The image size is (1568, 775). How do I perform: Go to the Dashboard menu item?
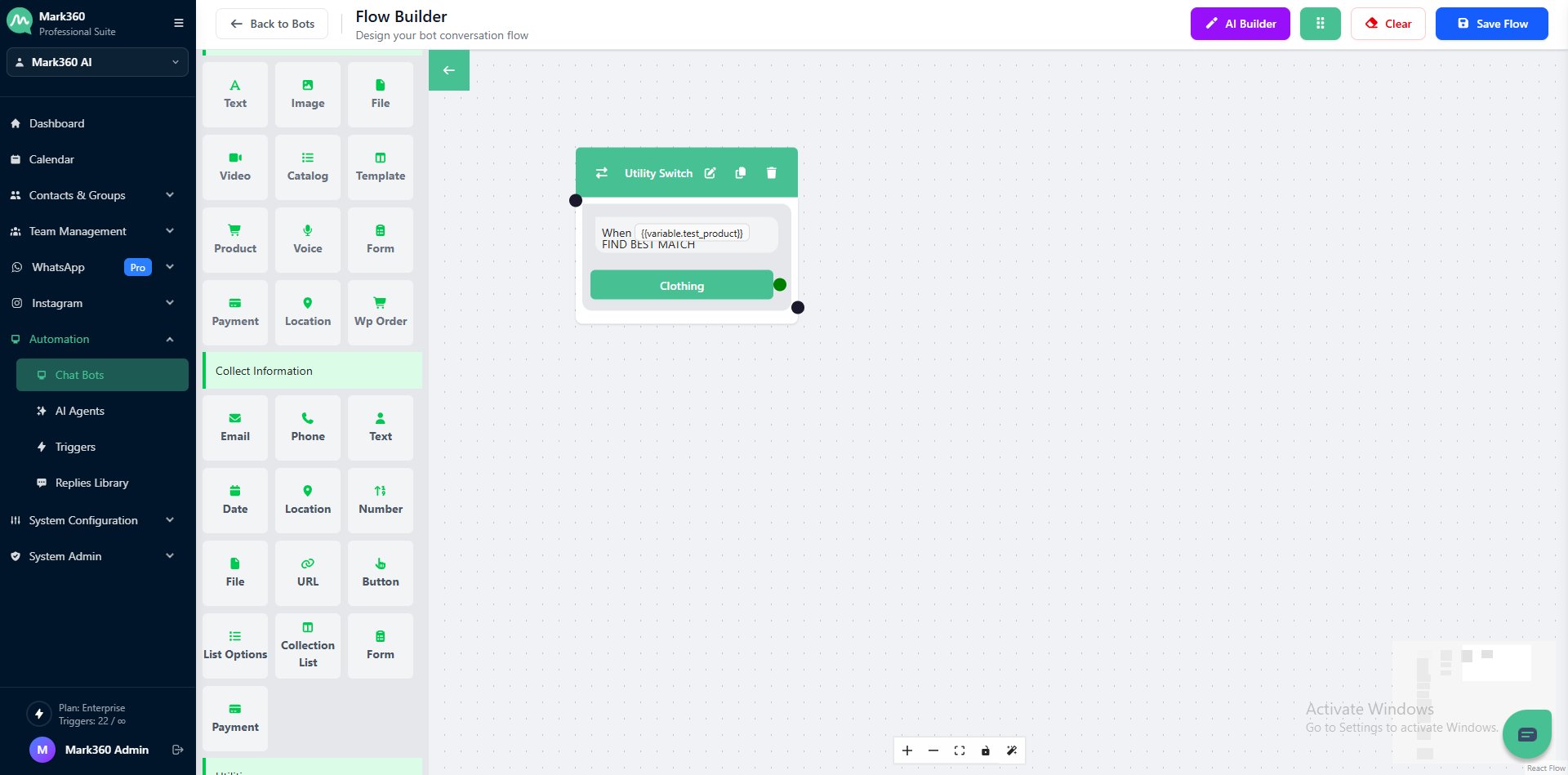(x=56, y=123)
